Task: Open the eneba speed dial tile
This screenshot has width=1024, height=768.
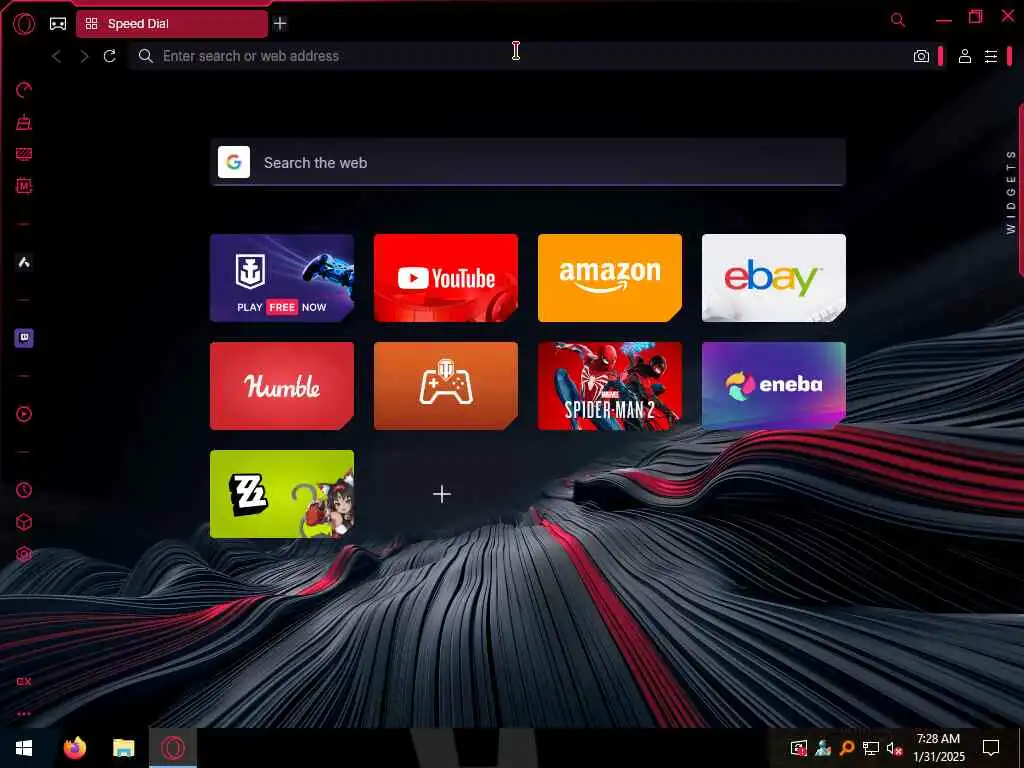Action: (773, 385)
